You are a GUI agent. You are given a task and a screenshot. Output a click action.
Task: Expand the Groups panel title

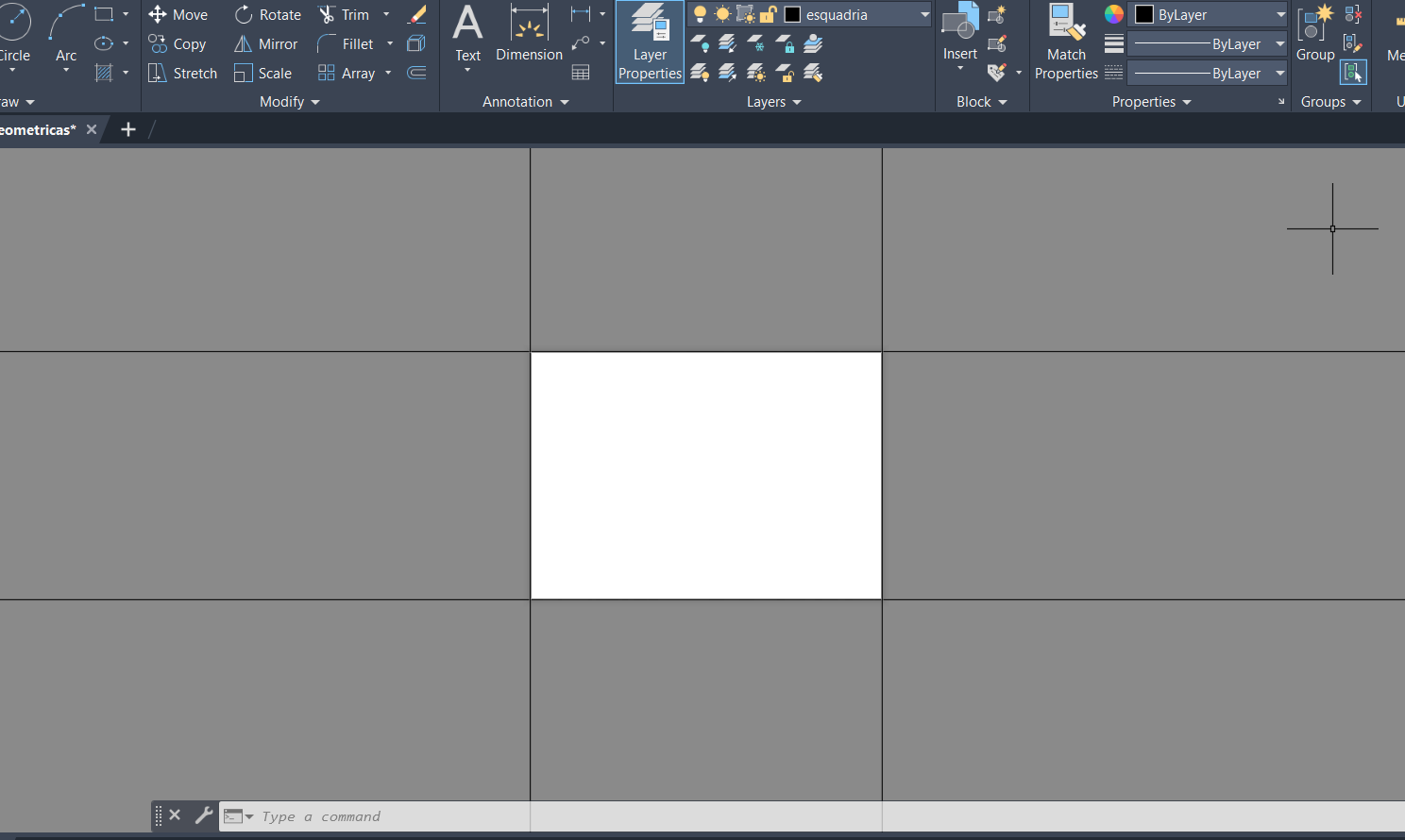click(1331, 102)
